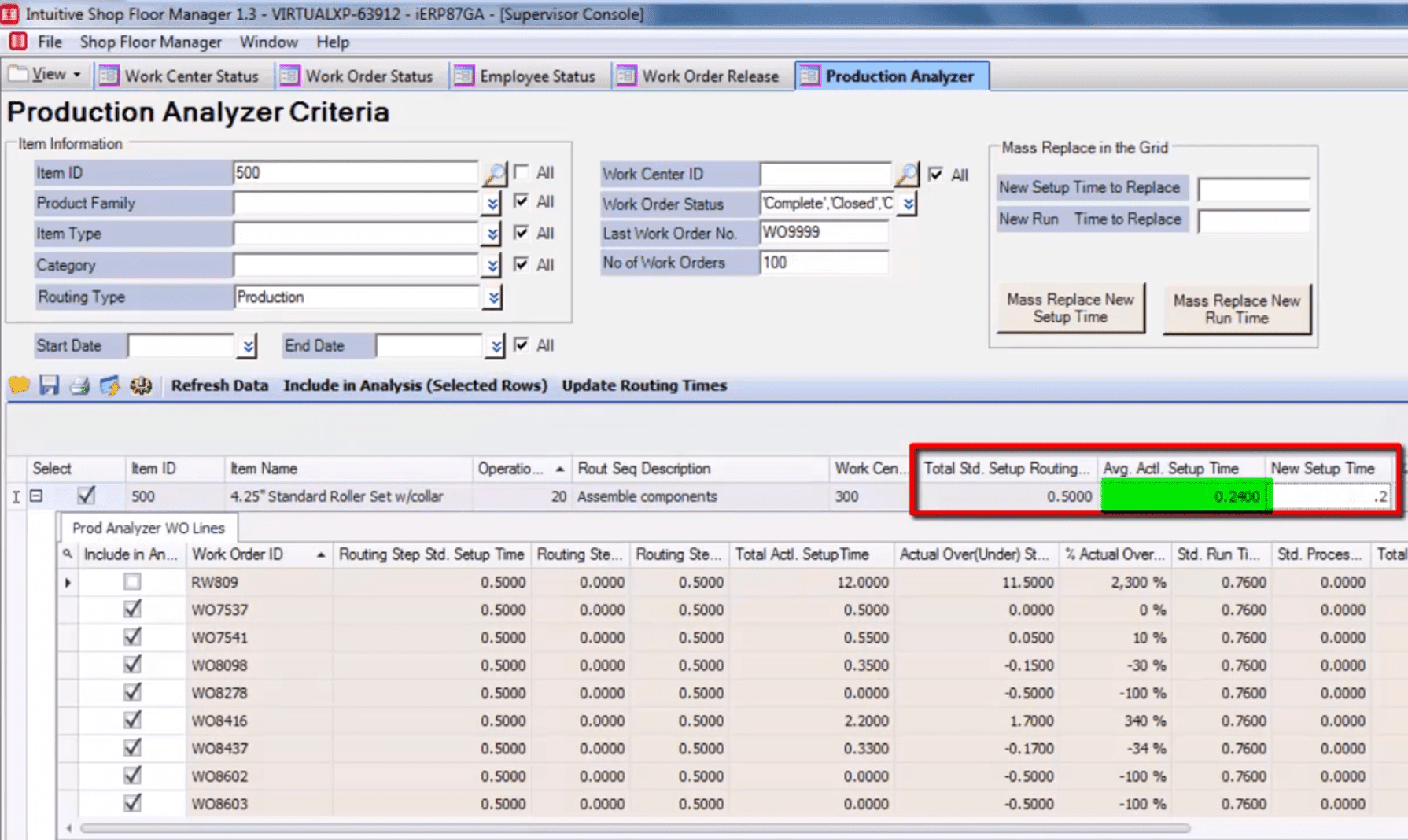Image resolution: width=1408 pixels, height=840 pixels.
Task: Open the Work Center ID lookup magnifier
Action: [907, 174]
